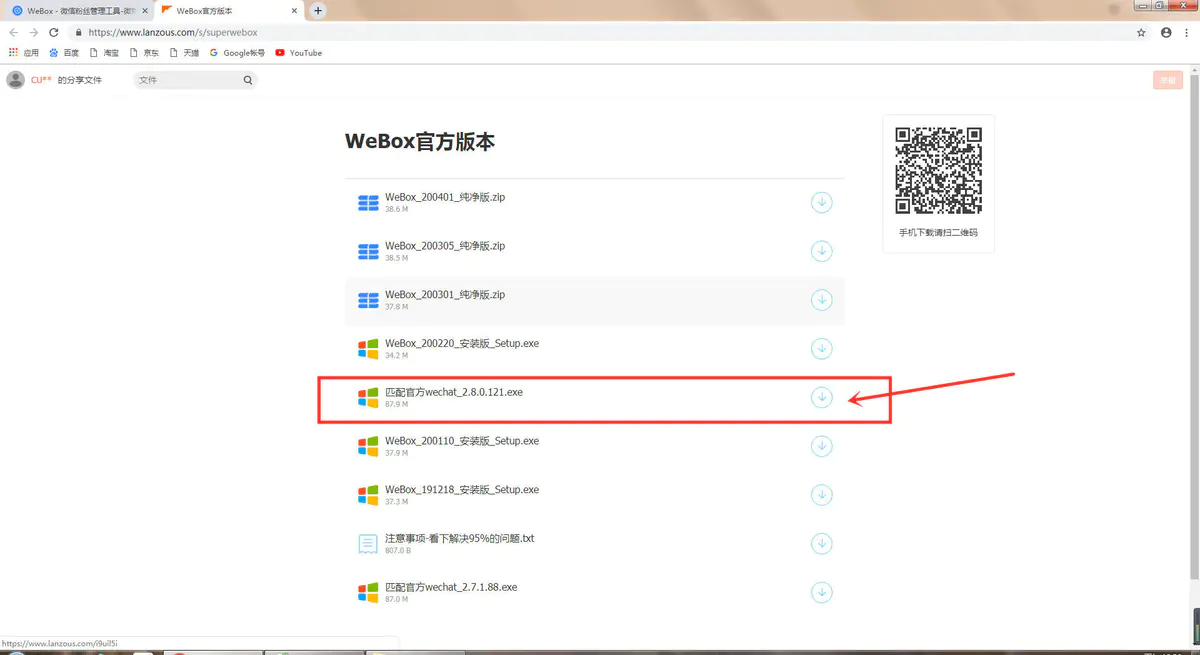
Task: Open the Chrome profile account icon
Action: 1166,32
